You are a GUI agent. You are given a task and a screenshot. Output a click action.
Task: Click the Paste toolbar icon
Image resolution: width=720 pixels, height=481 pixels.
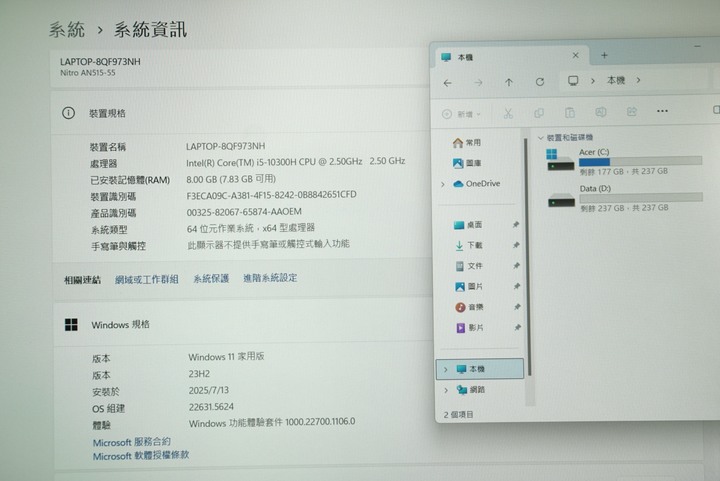tap(570, 112)
